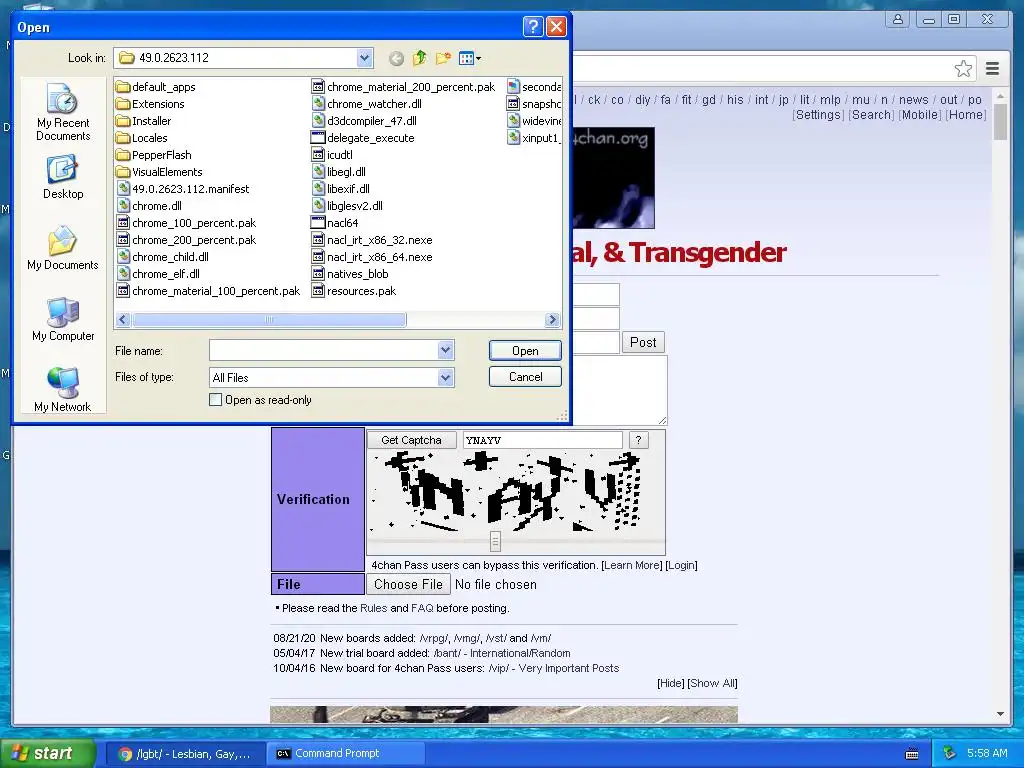Click right arrow of file list scrollbar
Screen dimensions: 1024x768
(x=552, y=319)
